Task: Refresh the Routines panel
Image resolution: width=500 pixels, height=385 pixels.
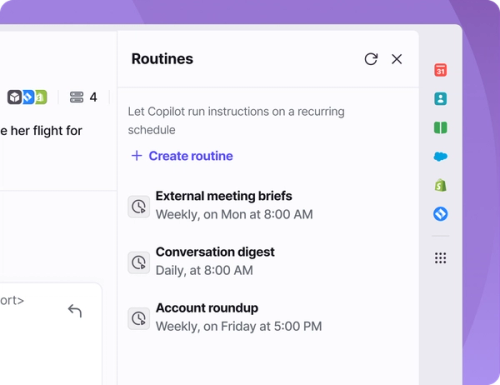Action: click(371, 59)
